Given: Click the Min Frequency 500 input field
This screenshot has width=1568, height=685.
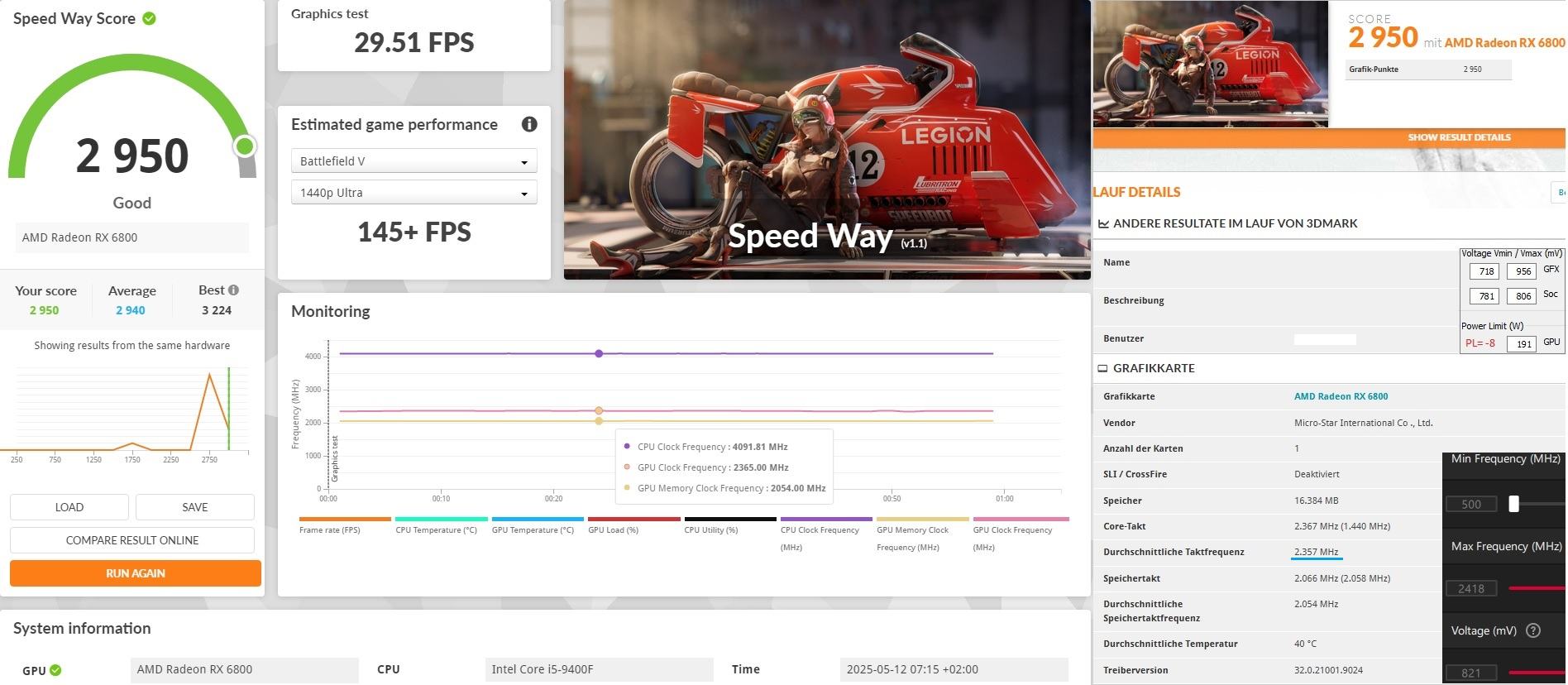Looking at the screenshot, I should click(1471, 504).
